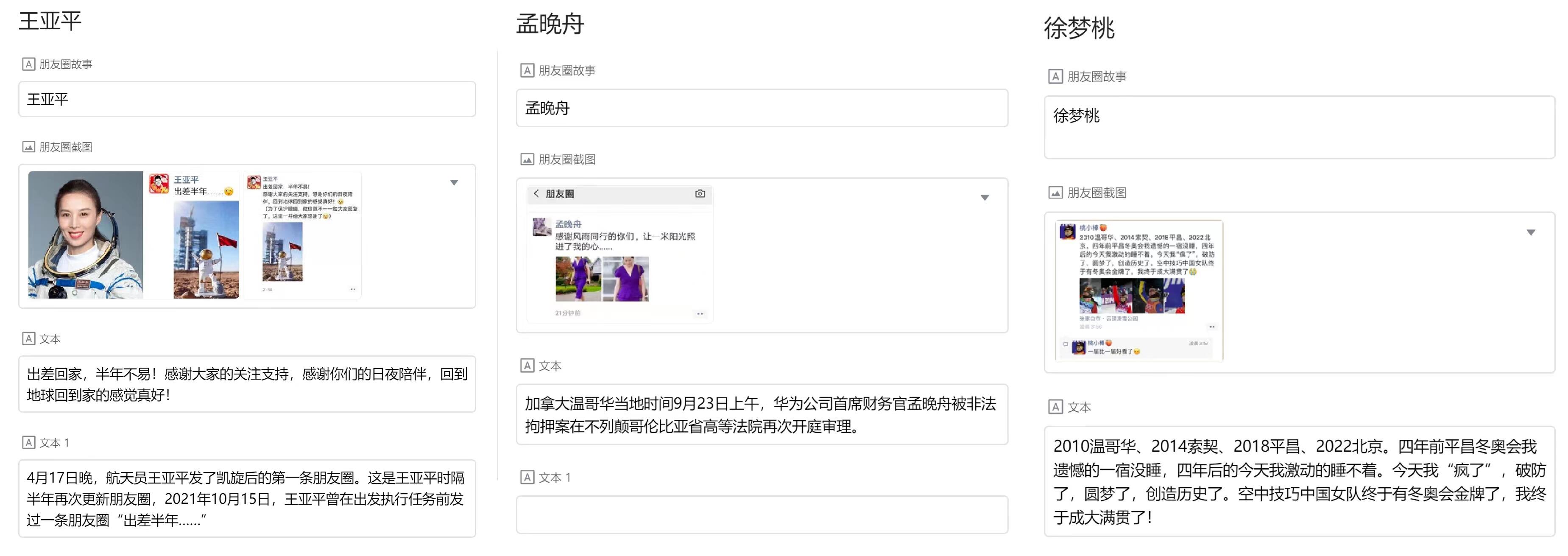This screenshot has width=1568, height=556.
Task: Click the text icon beside 王亚平 朋友圈故事 label
Action: point(28,64)
